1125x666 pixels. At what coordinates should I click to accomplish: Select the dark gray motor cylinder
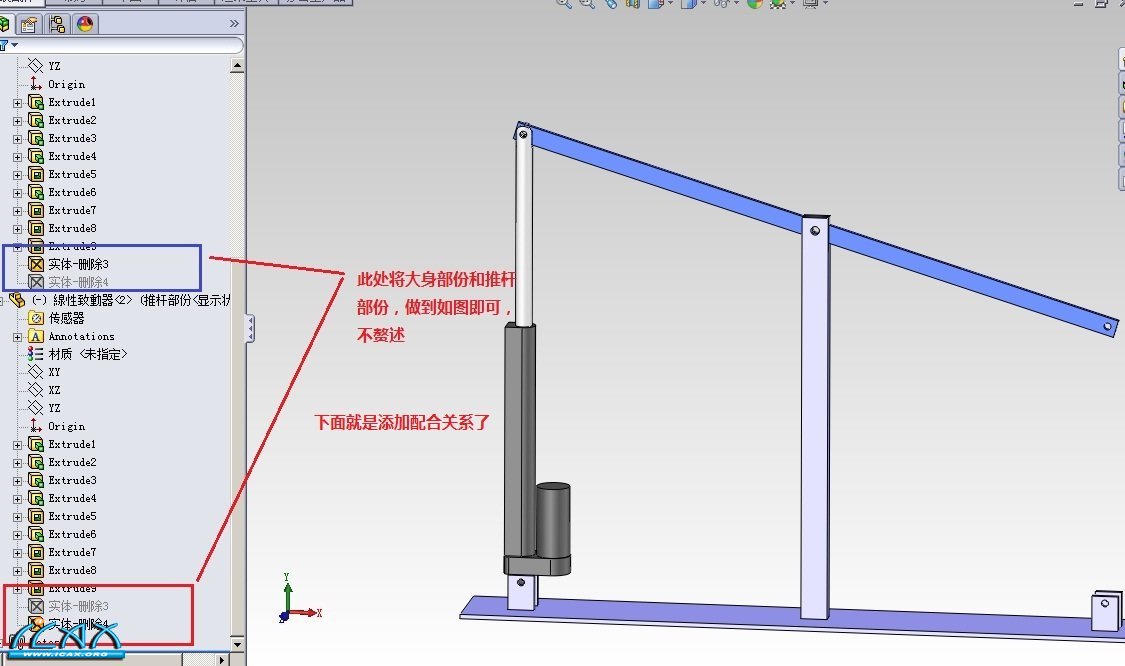point(553,520)
